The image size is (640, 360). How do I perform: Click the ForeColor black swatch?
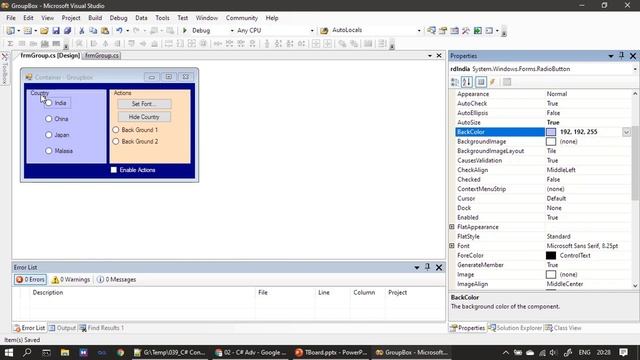(551, 256)
